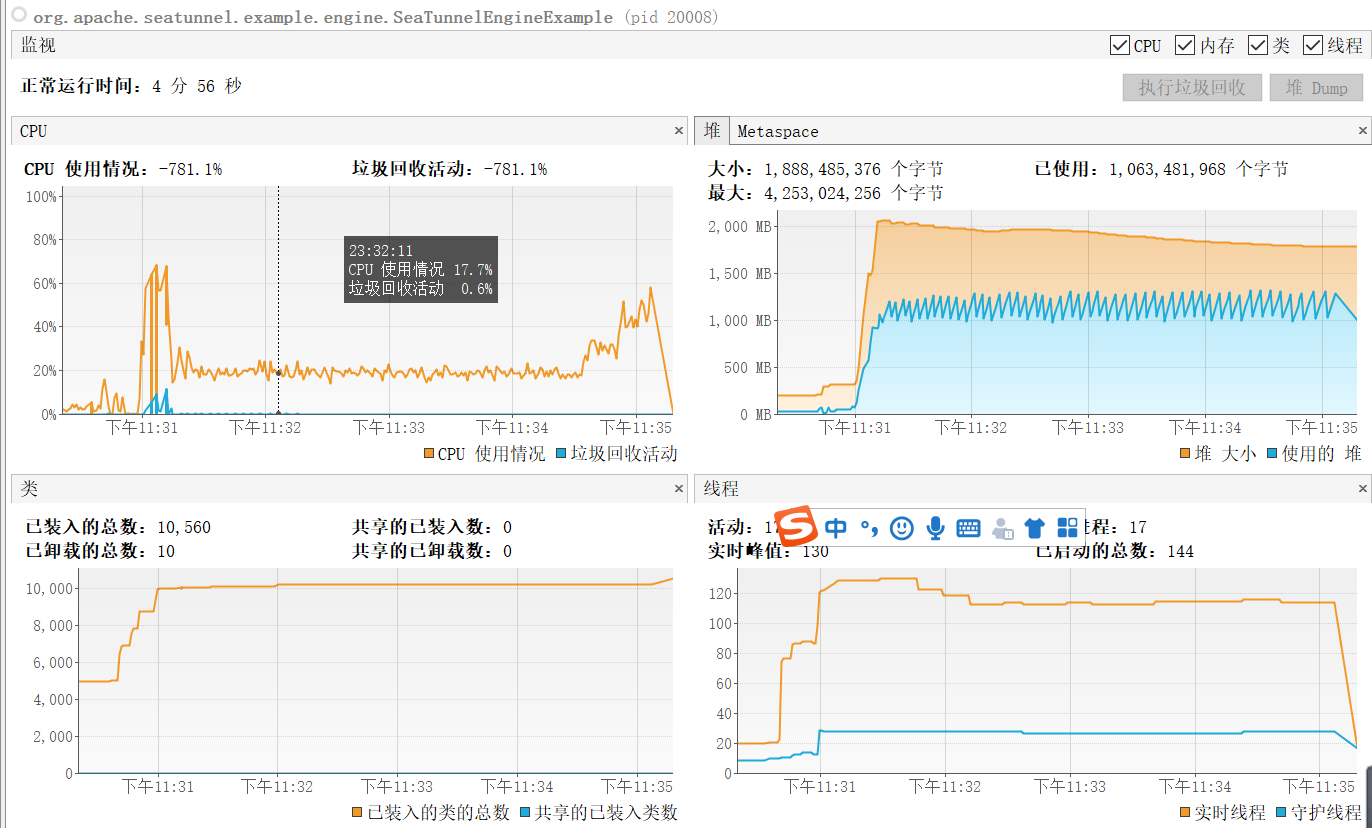Click the 执行垃圾回收 button
1372x828 pixels.
tap(1192, 88)
